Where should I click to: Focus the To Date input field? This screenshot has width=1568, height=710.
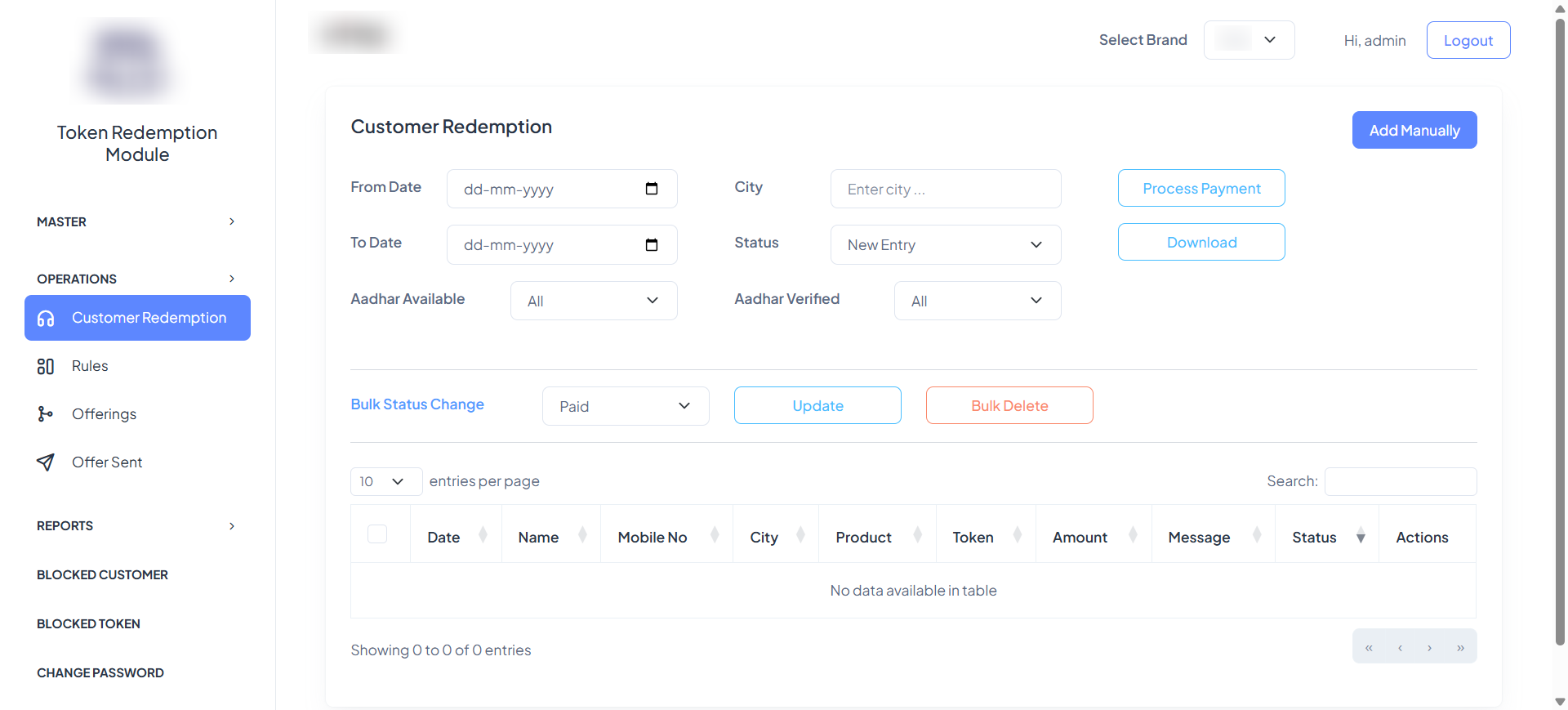point(562,245)
